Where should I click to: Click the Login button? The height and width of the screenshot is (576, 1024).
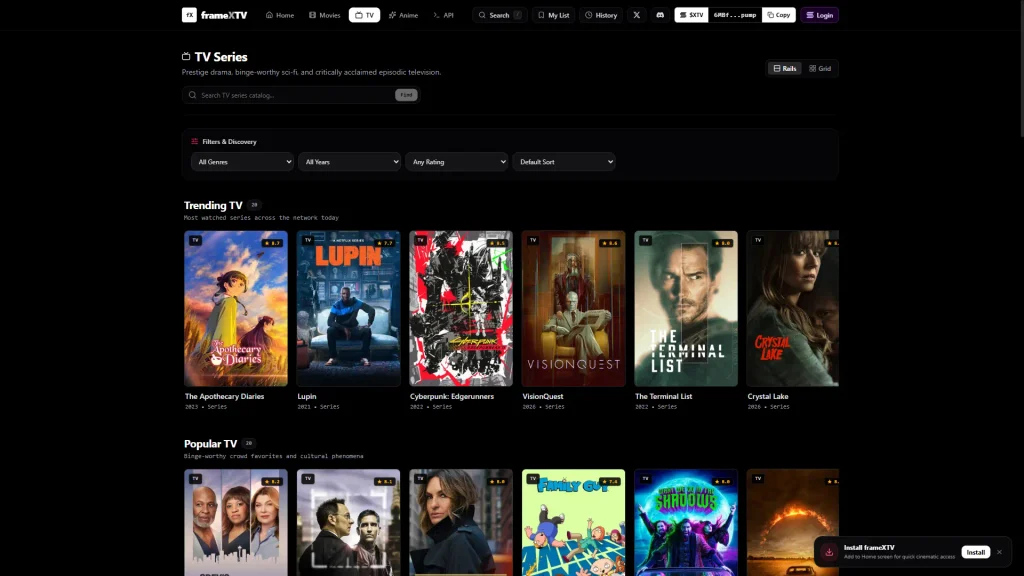820,15
